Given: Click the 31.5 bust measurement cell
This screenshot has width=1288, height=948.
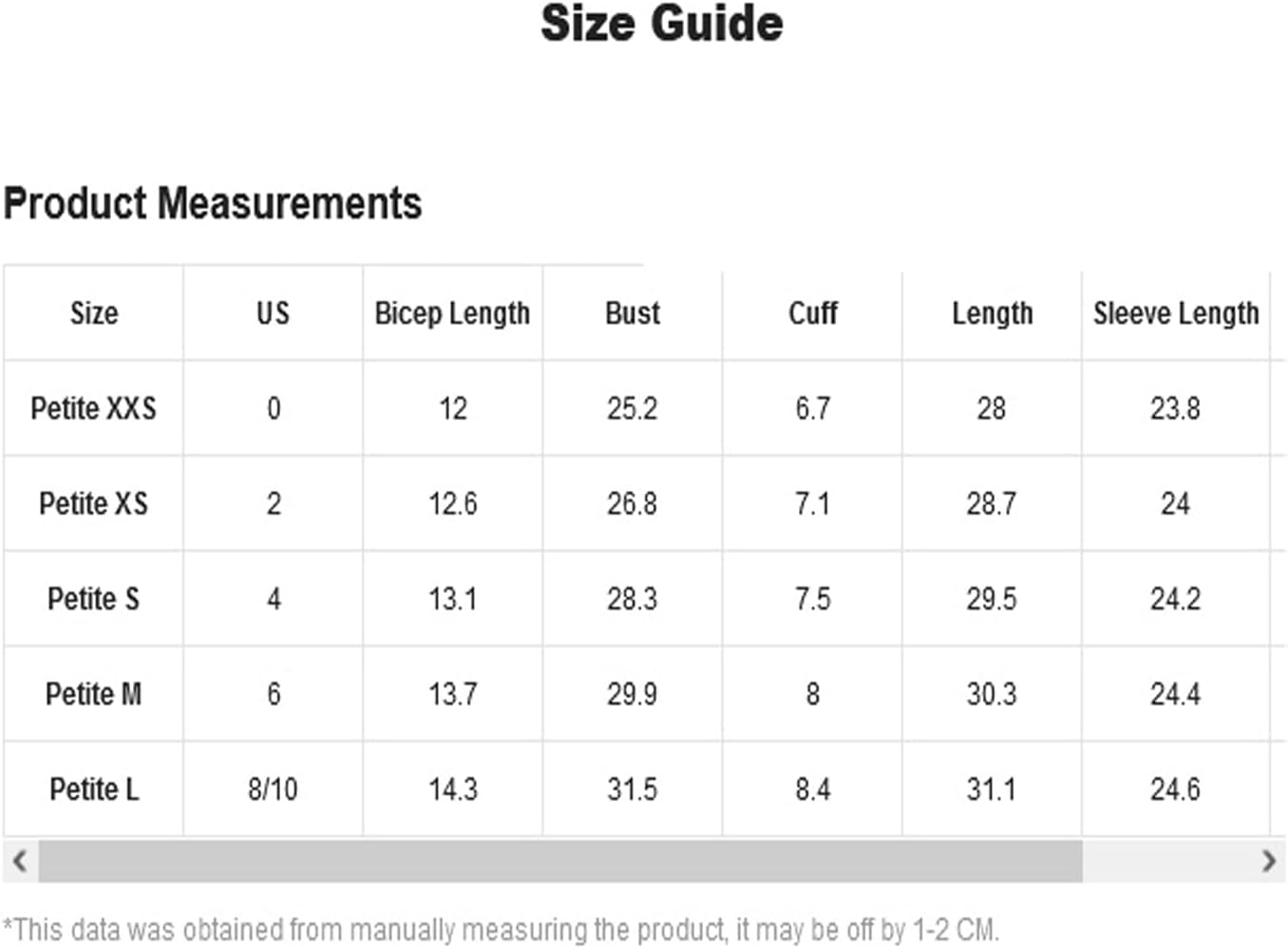Looking at the screenshot, I should [x=633, y=789].
